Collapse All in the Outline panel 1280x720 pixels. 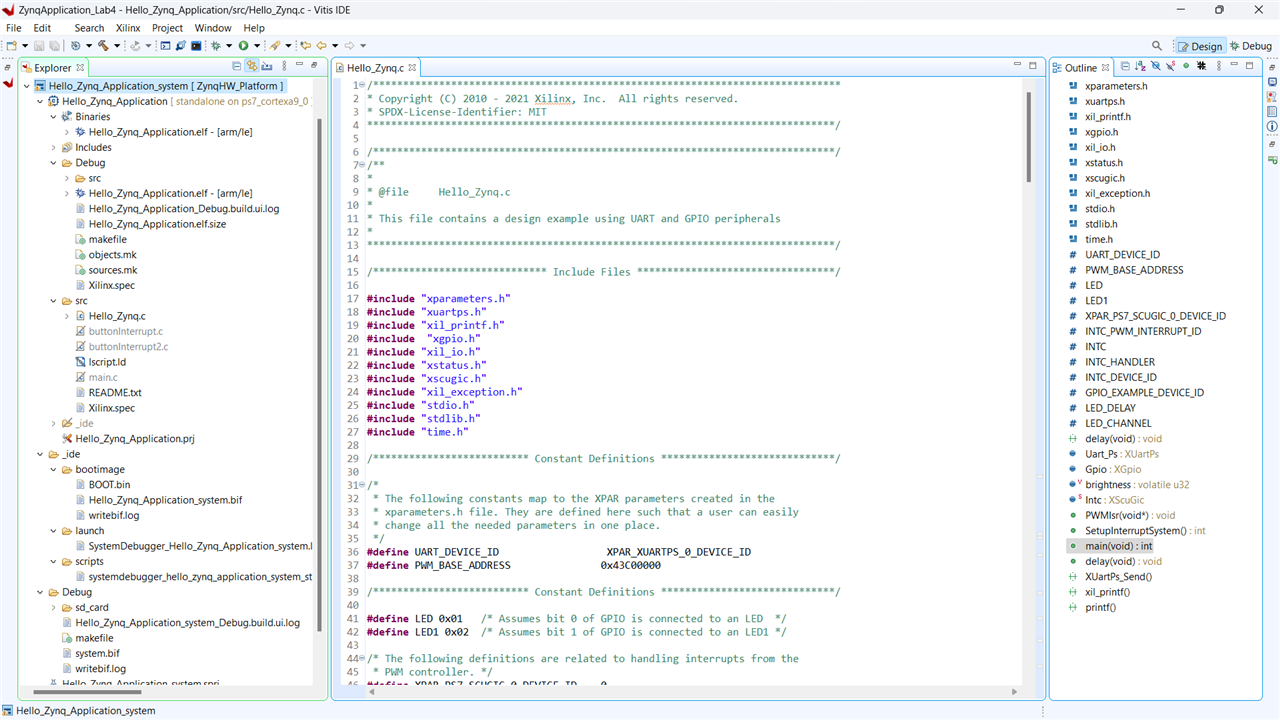click(1125, 66)
